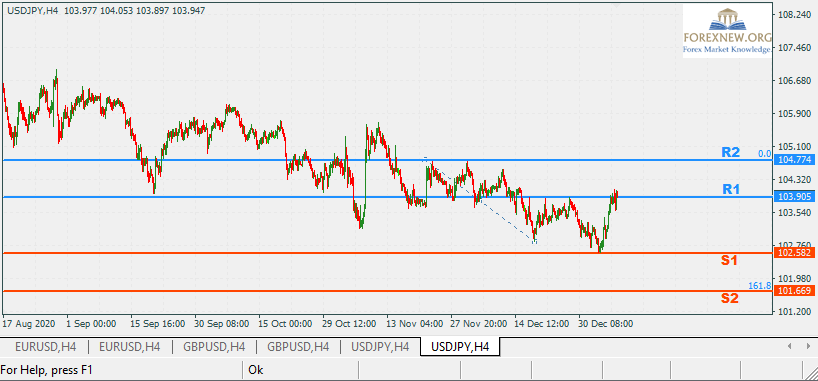Click the 161.8 Fibonacci level label
This screenshot has height=381, width=818.
[x=760, y=285]
